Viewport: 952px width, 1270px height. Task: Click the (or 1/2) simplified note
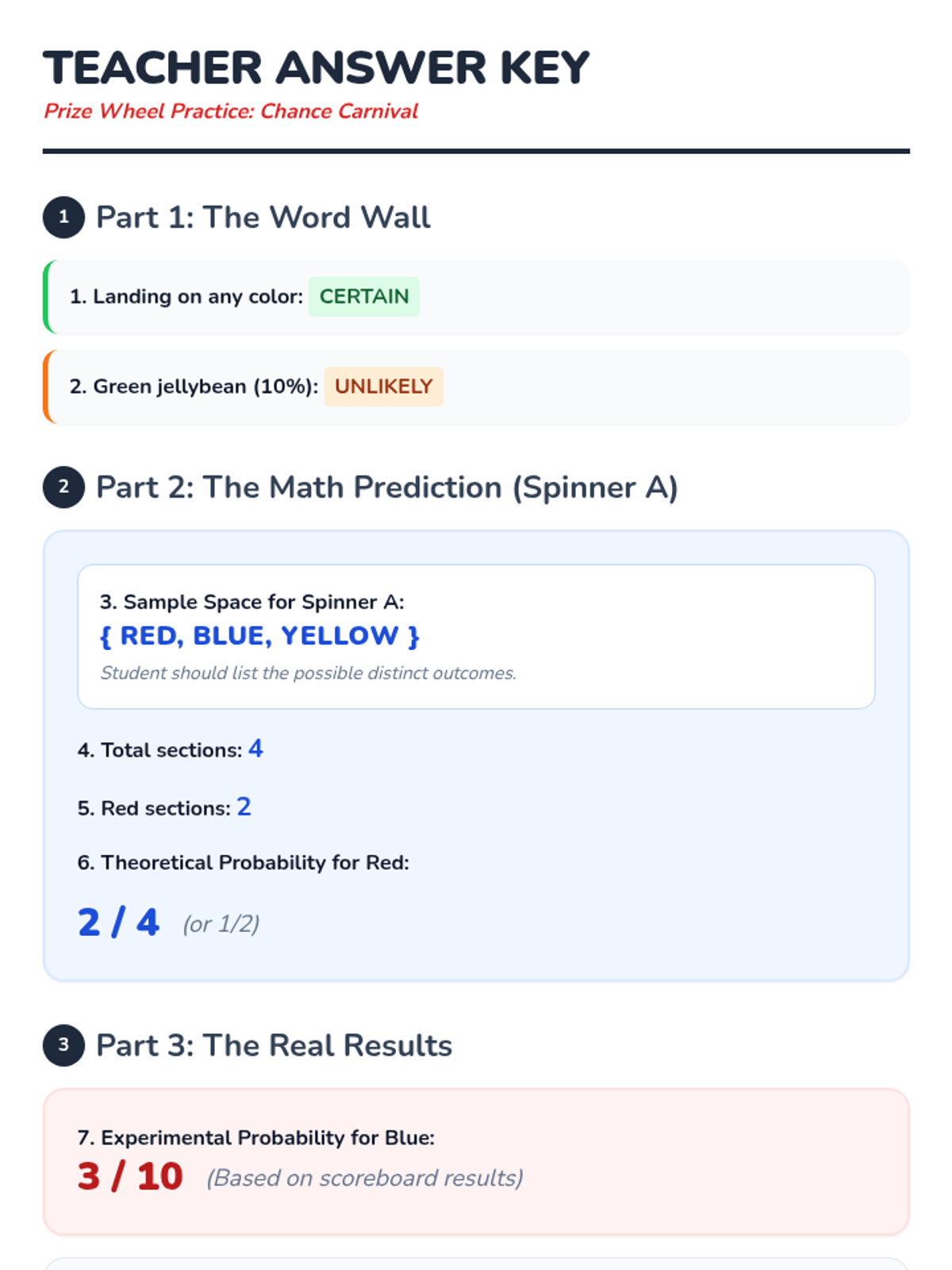click(221, 924)
